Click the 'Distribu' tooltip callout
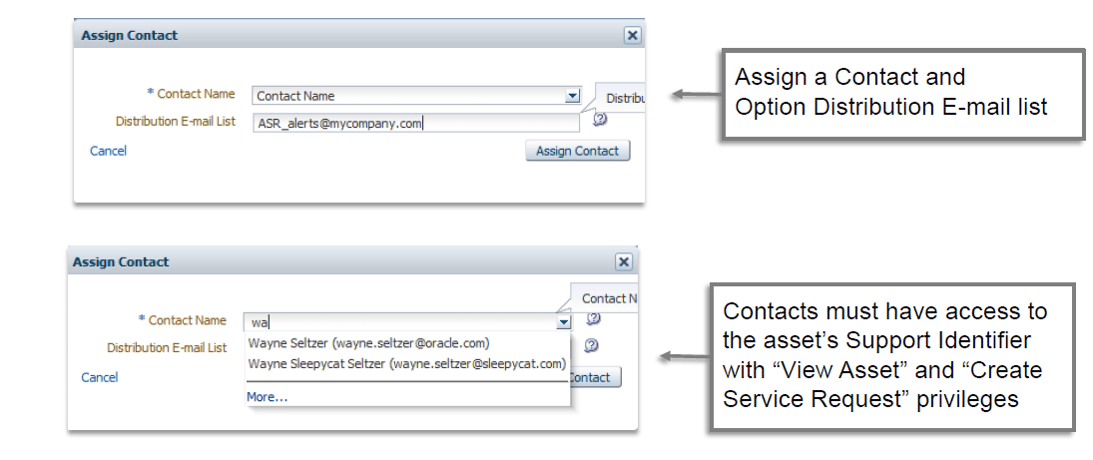The image size is (1093, 460). [x=625, y=98]
